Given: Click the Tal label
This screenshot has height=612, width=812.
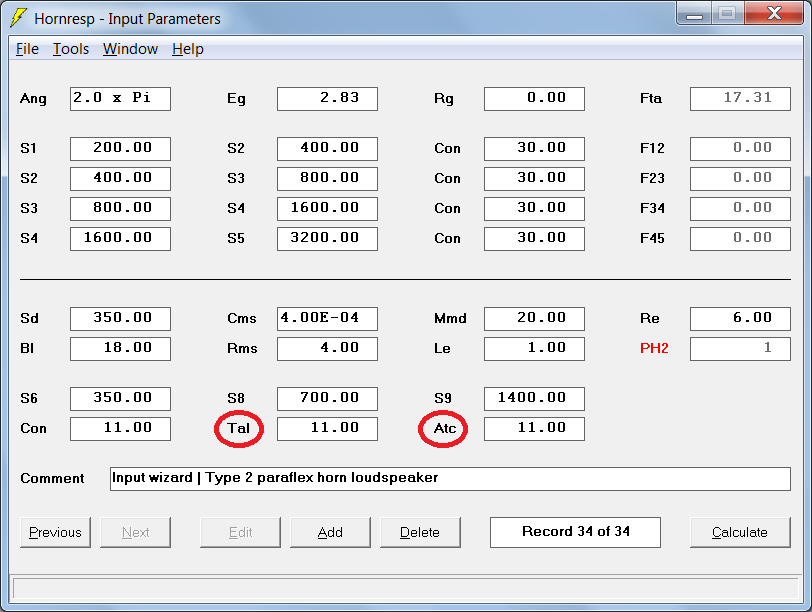Looking at the screenshot, I should pos(239,428).
